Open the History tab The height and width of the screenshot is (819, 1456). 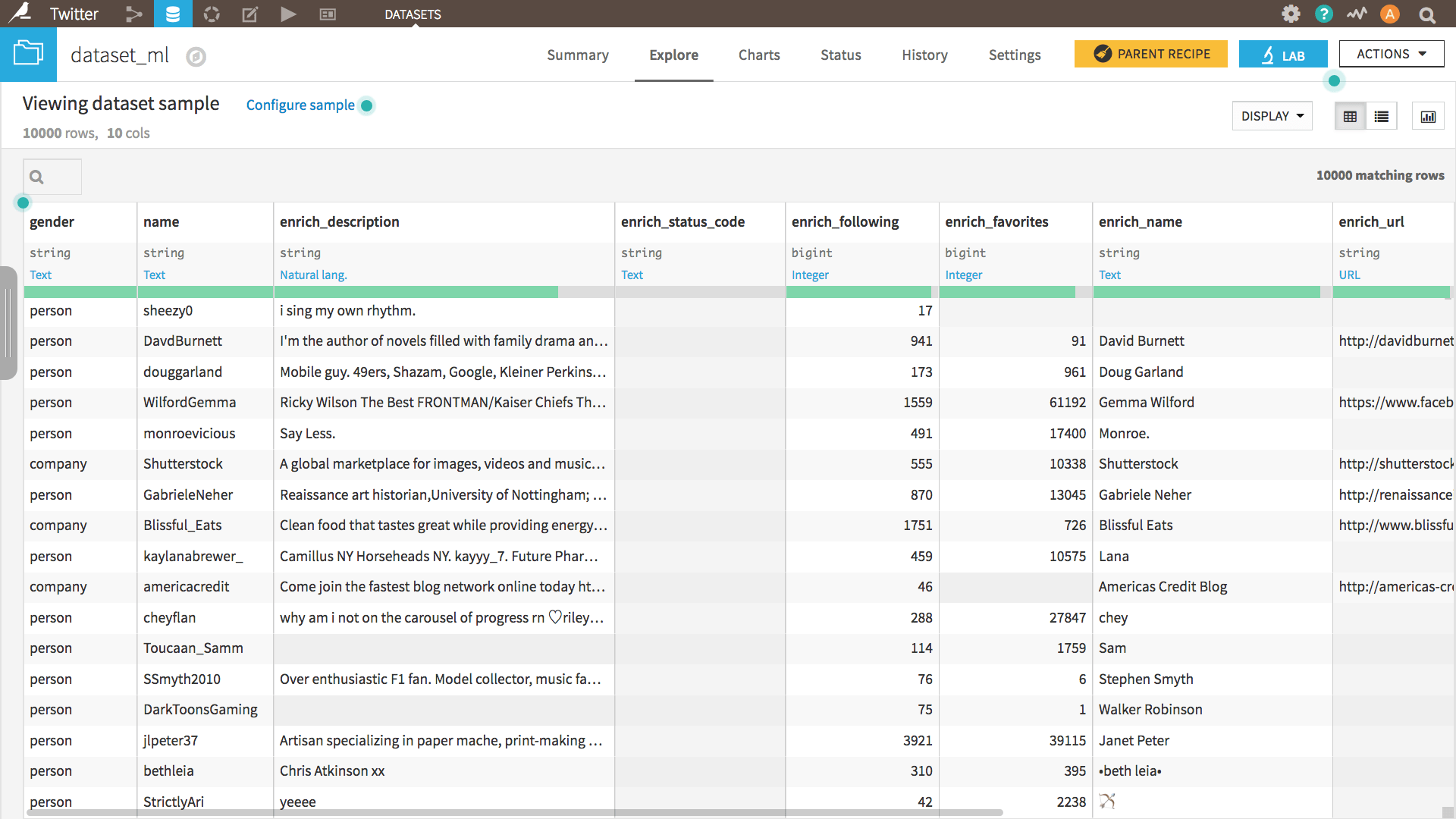tap(924, 55)
